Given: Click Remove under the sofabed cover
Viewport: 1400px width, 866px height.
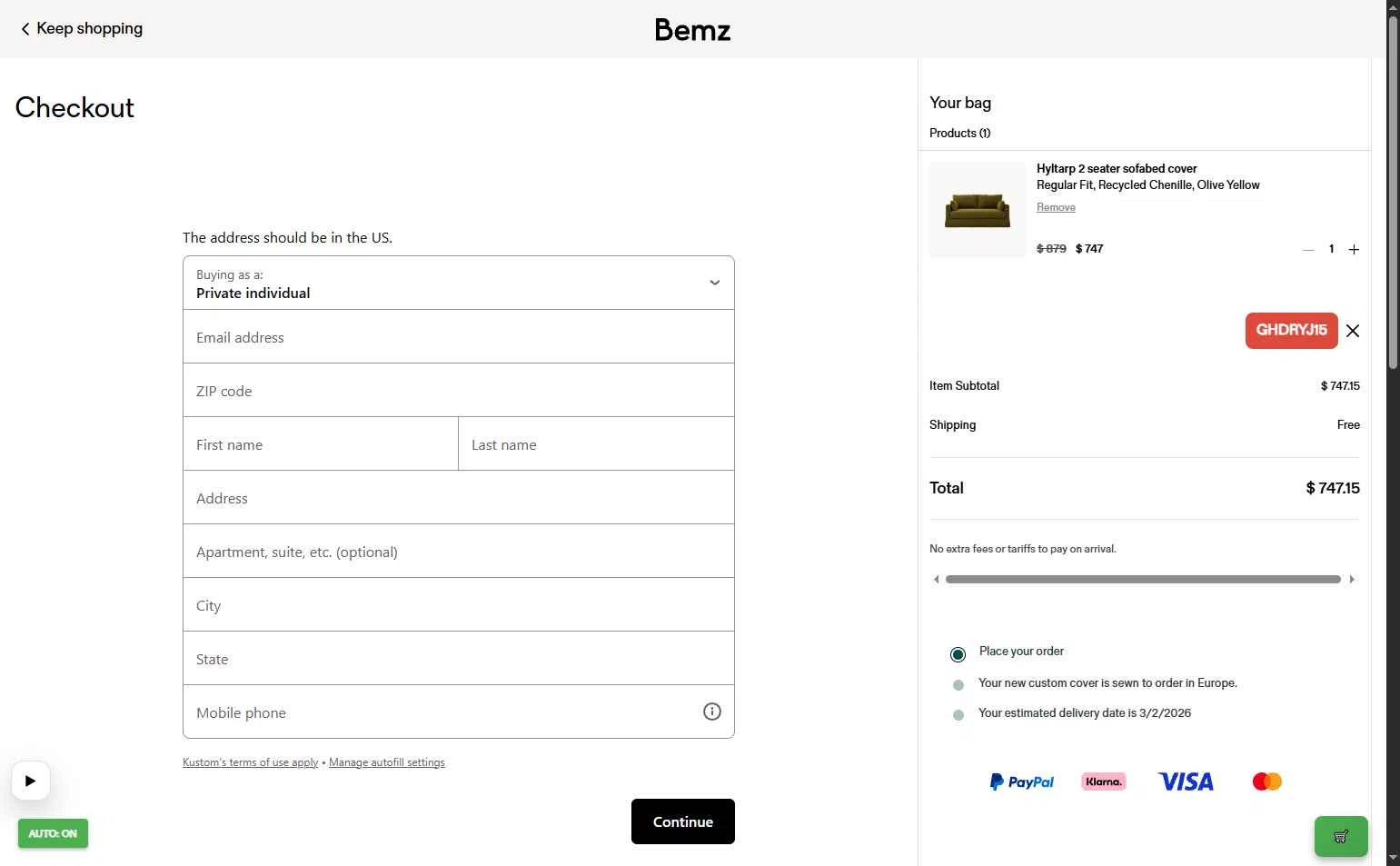Looking at the screenshot, I should pyautogui.click(x=1056, y=207).
